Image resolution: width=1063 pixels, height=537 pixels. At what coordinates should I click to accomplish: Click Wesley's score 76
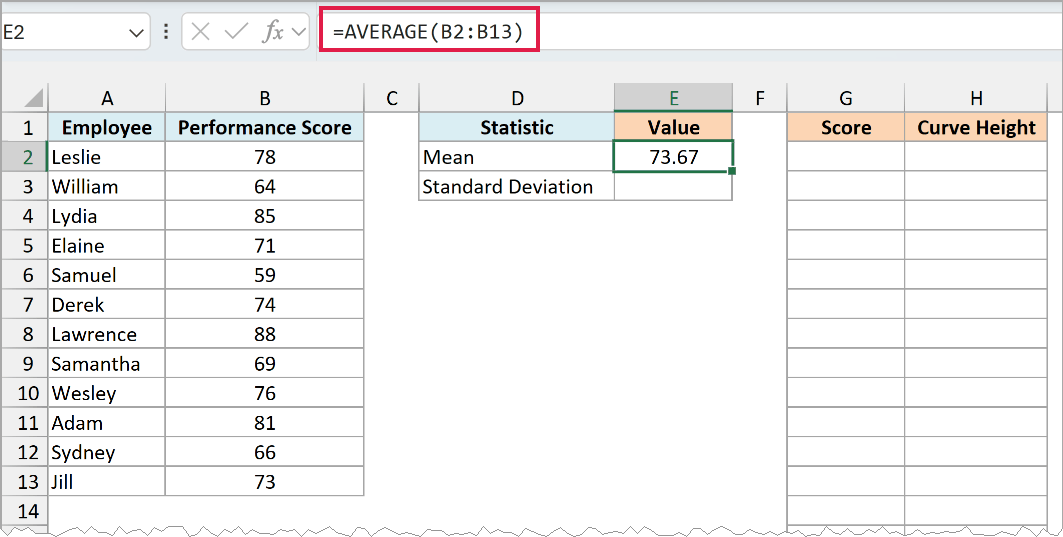[x=264, y=393]
